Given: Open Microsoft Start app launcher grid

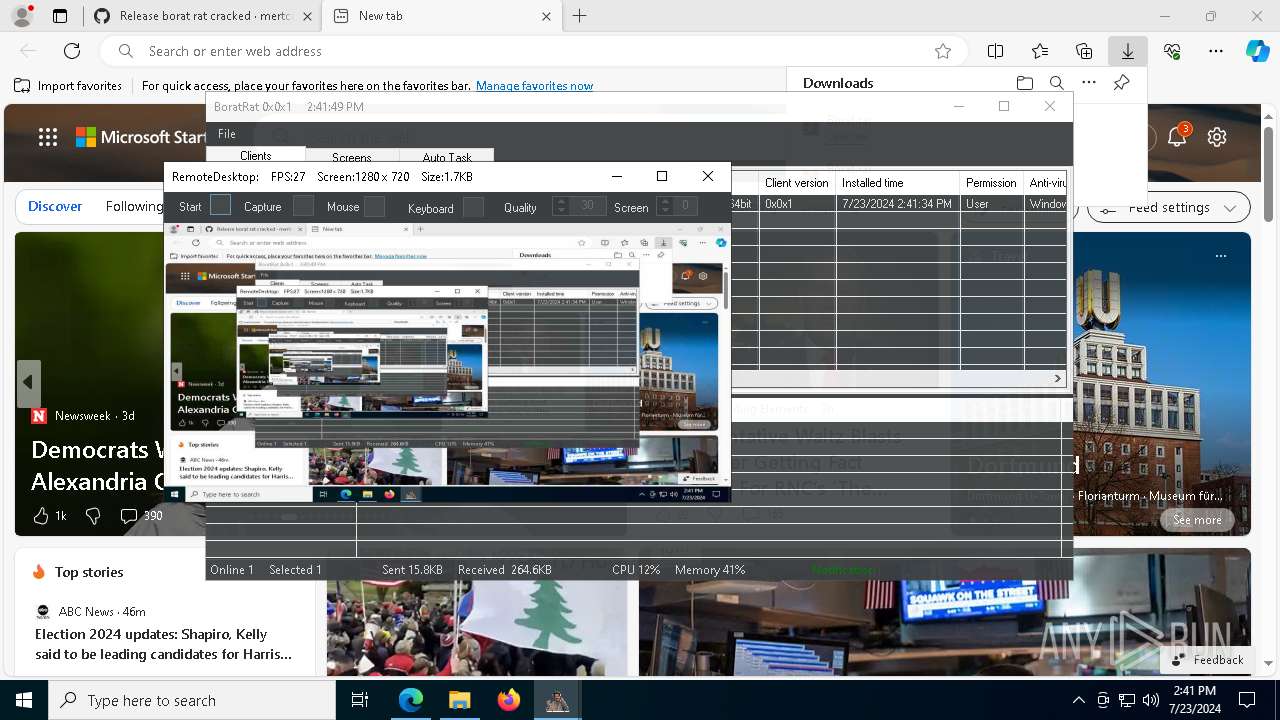Looking at the screenshot, I should tap(48, 137).
